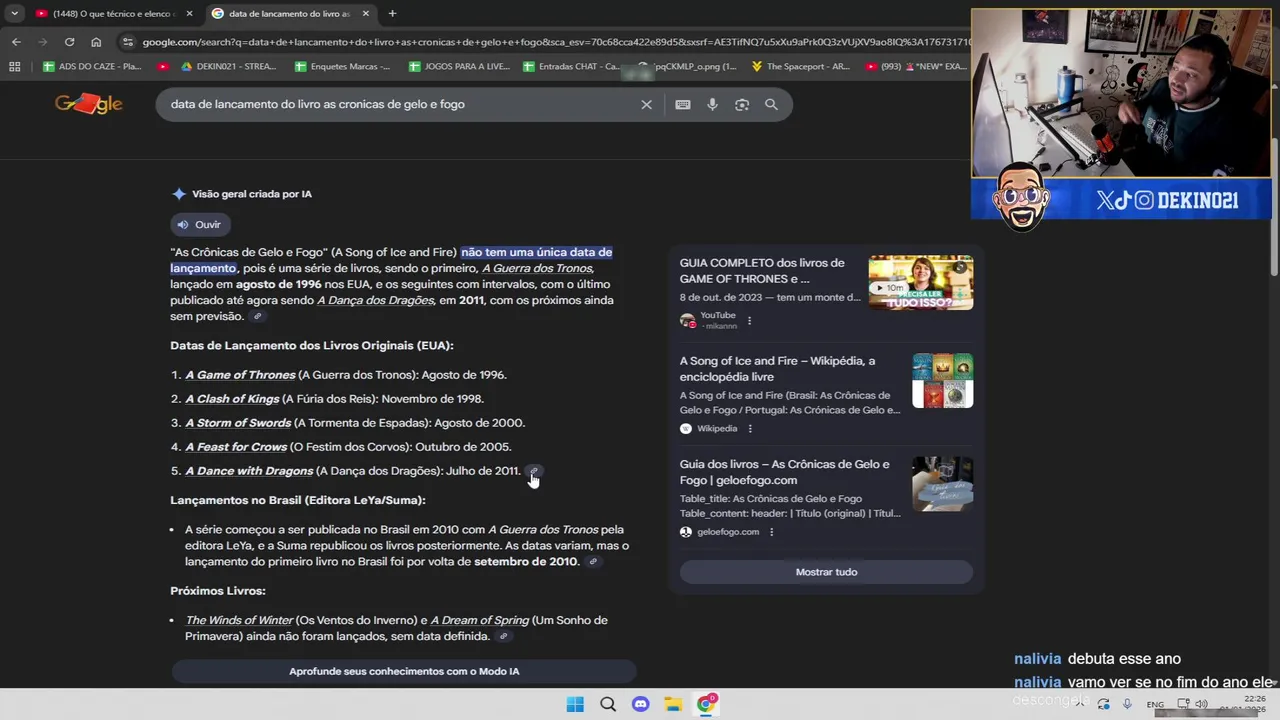Open the 'DEKINO21 - STREA...' bookmark

coord(228,66)
